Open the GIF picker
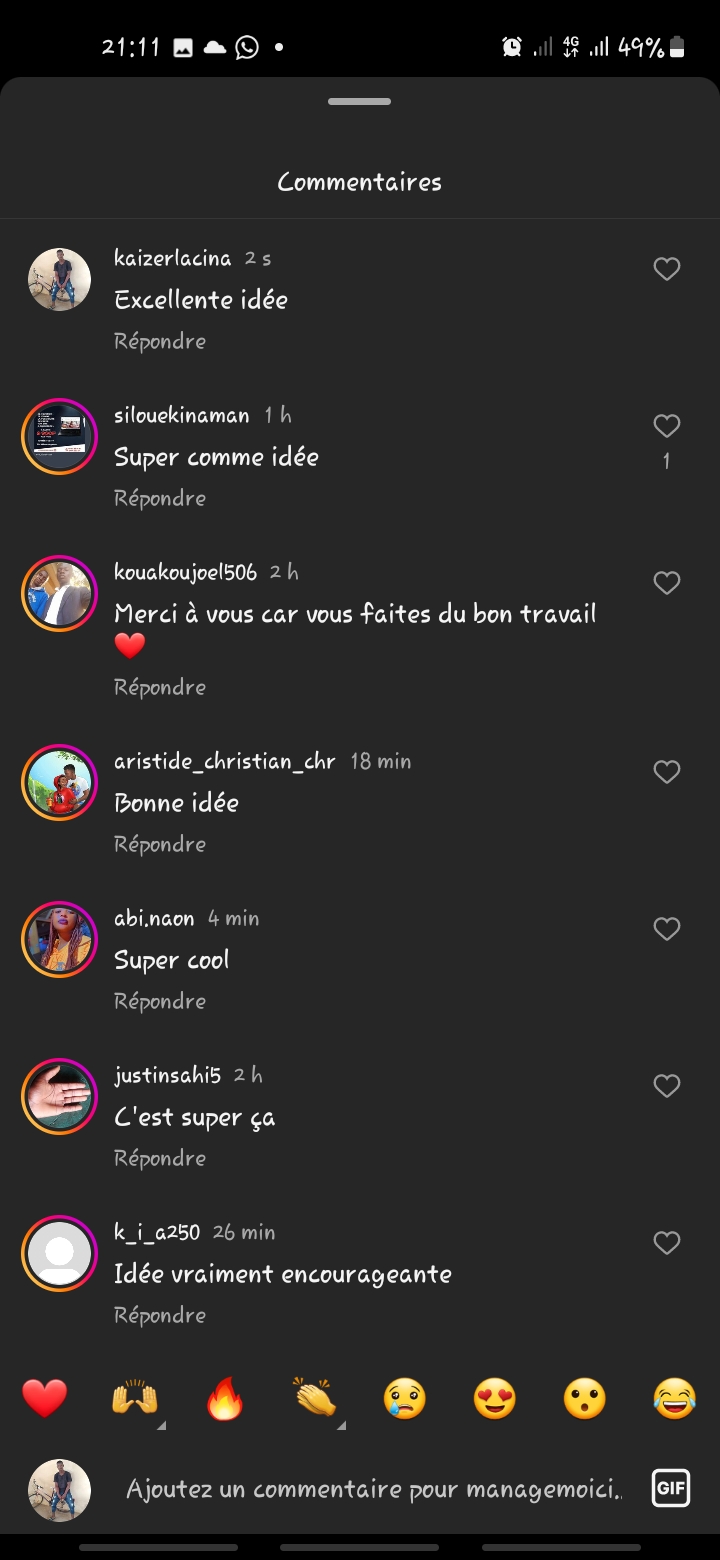The width and height of the screenshot is (720, 1560). (670, 1488)
